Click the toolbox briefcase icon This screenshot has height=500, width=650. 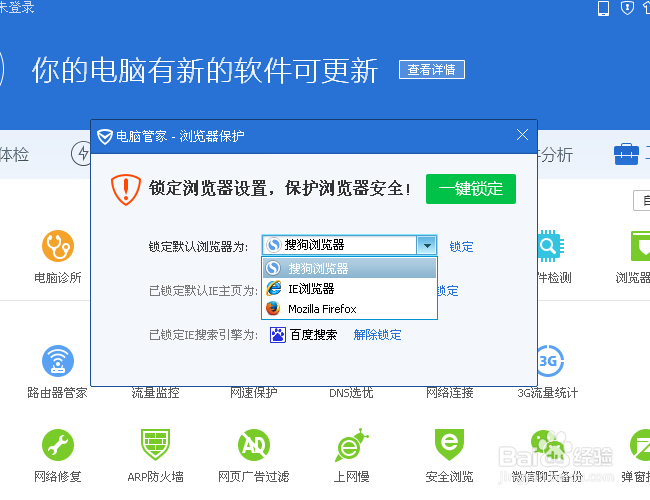pos(626,155)
